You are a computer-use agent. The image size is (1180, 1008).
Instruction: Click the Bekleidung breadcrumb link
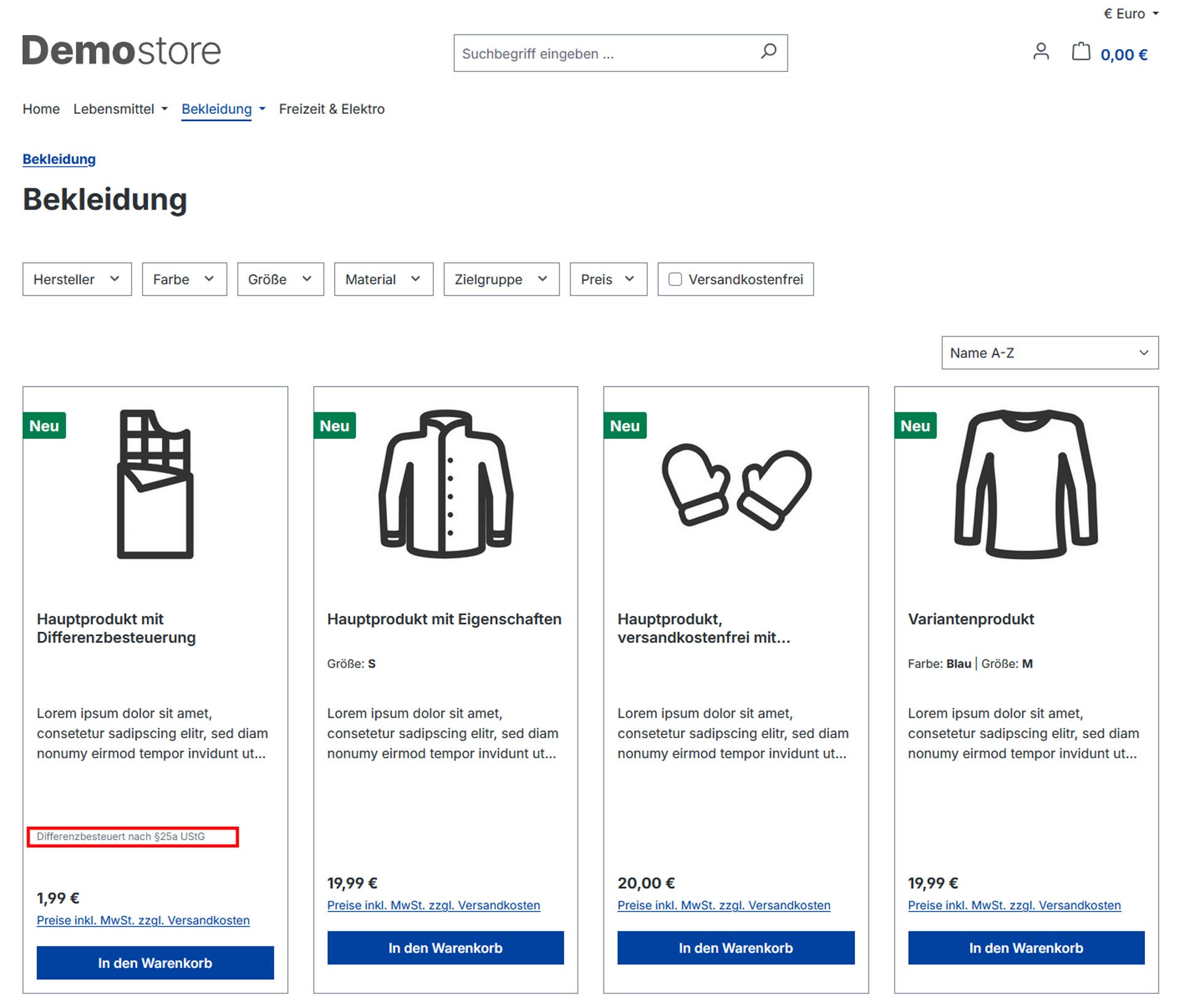59,159
